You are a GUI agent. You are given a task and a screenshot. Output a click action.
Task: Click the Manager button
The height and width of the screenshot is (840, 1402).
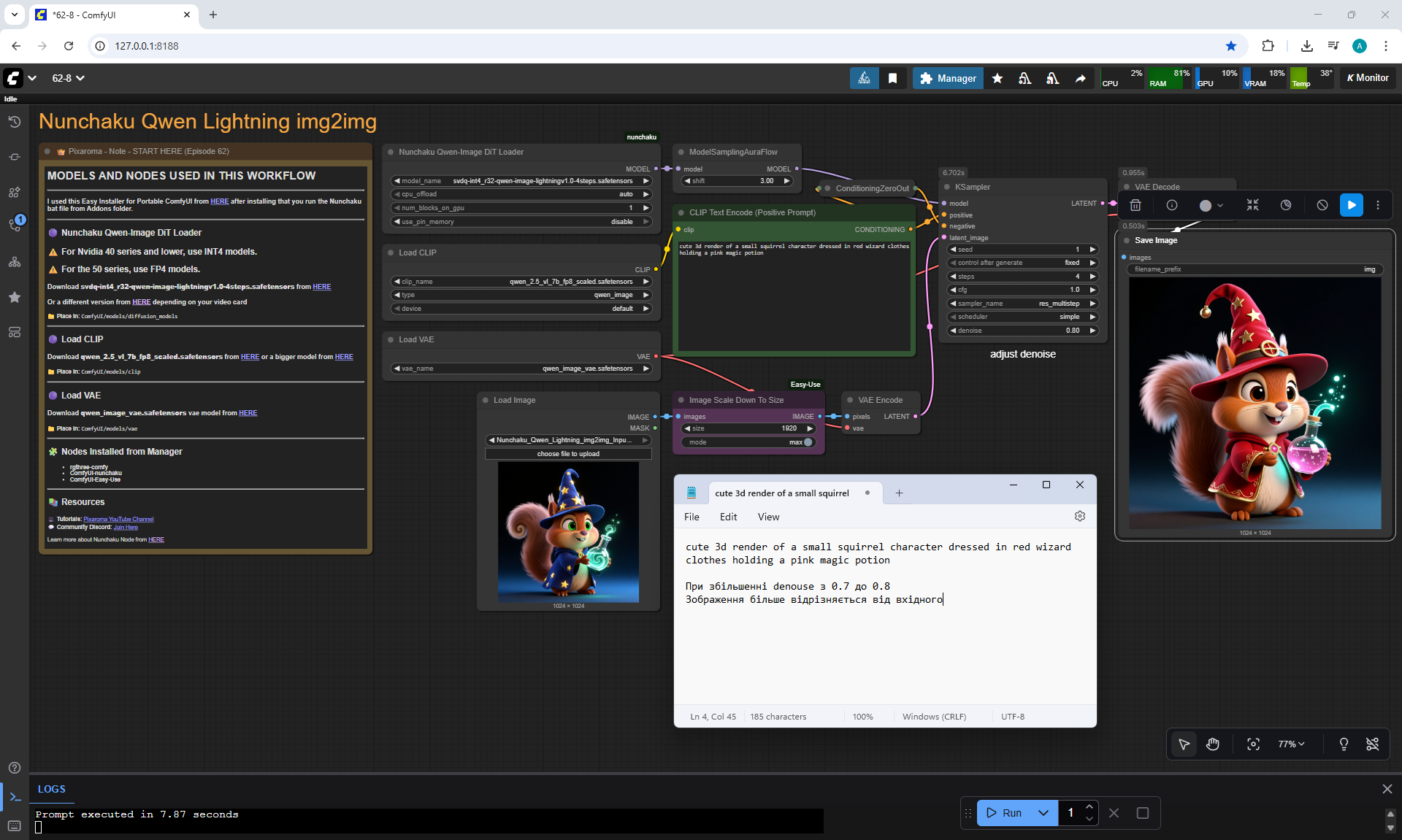(948, 78)
